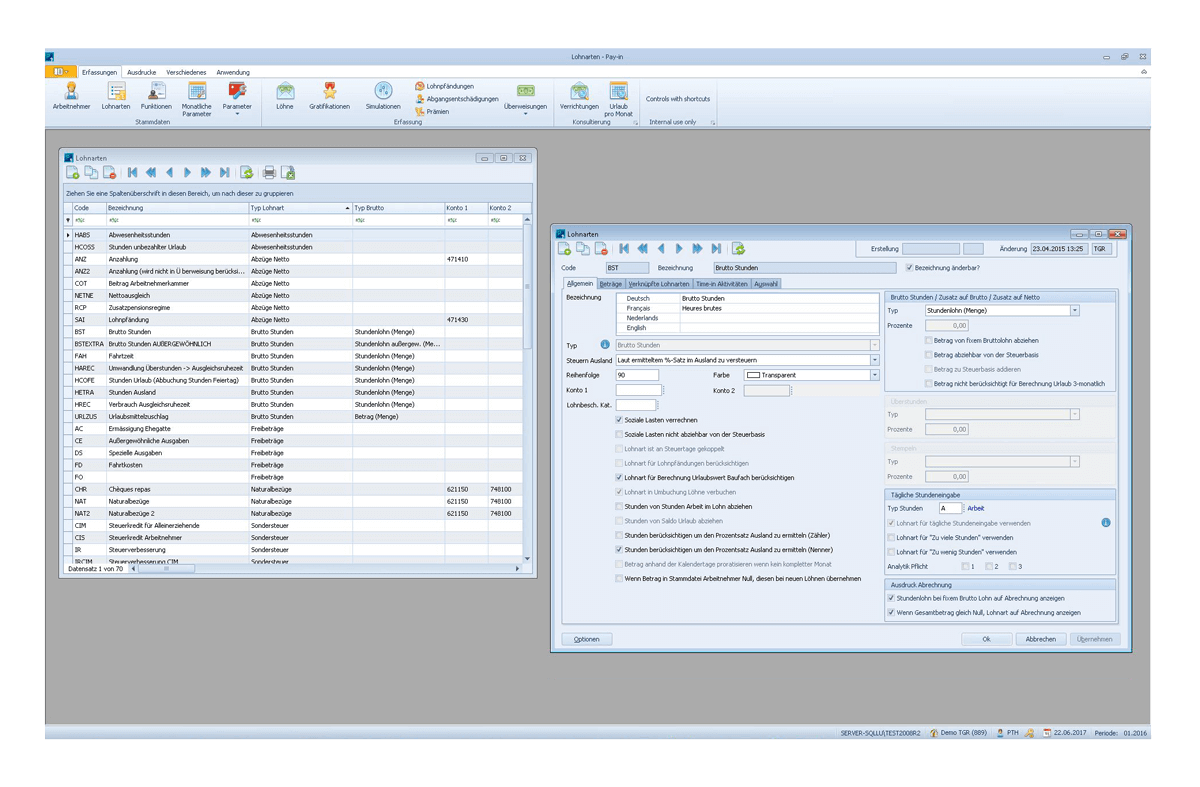Go to the next record in the Lohnarten detail window

click(x=679, y=249)
